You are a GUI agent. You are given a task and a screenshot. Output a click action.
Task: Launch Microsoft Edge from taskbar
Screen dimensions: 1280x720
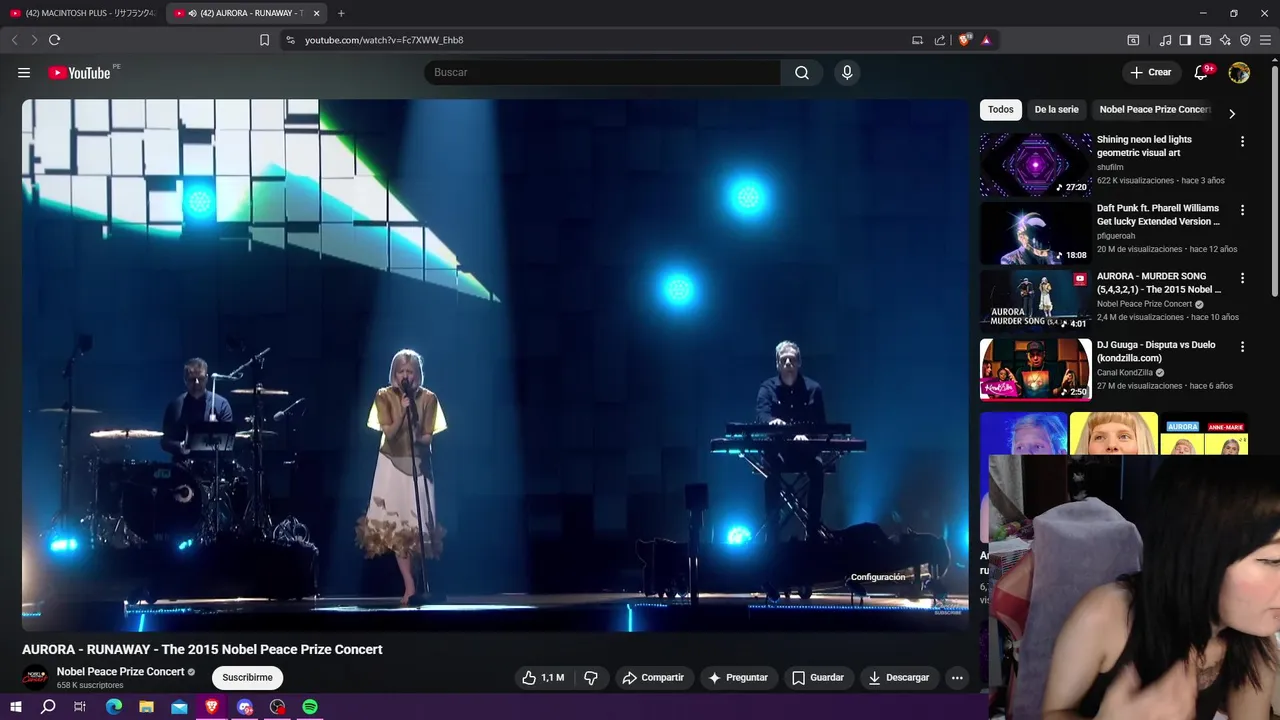click(x=114, y=706)
